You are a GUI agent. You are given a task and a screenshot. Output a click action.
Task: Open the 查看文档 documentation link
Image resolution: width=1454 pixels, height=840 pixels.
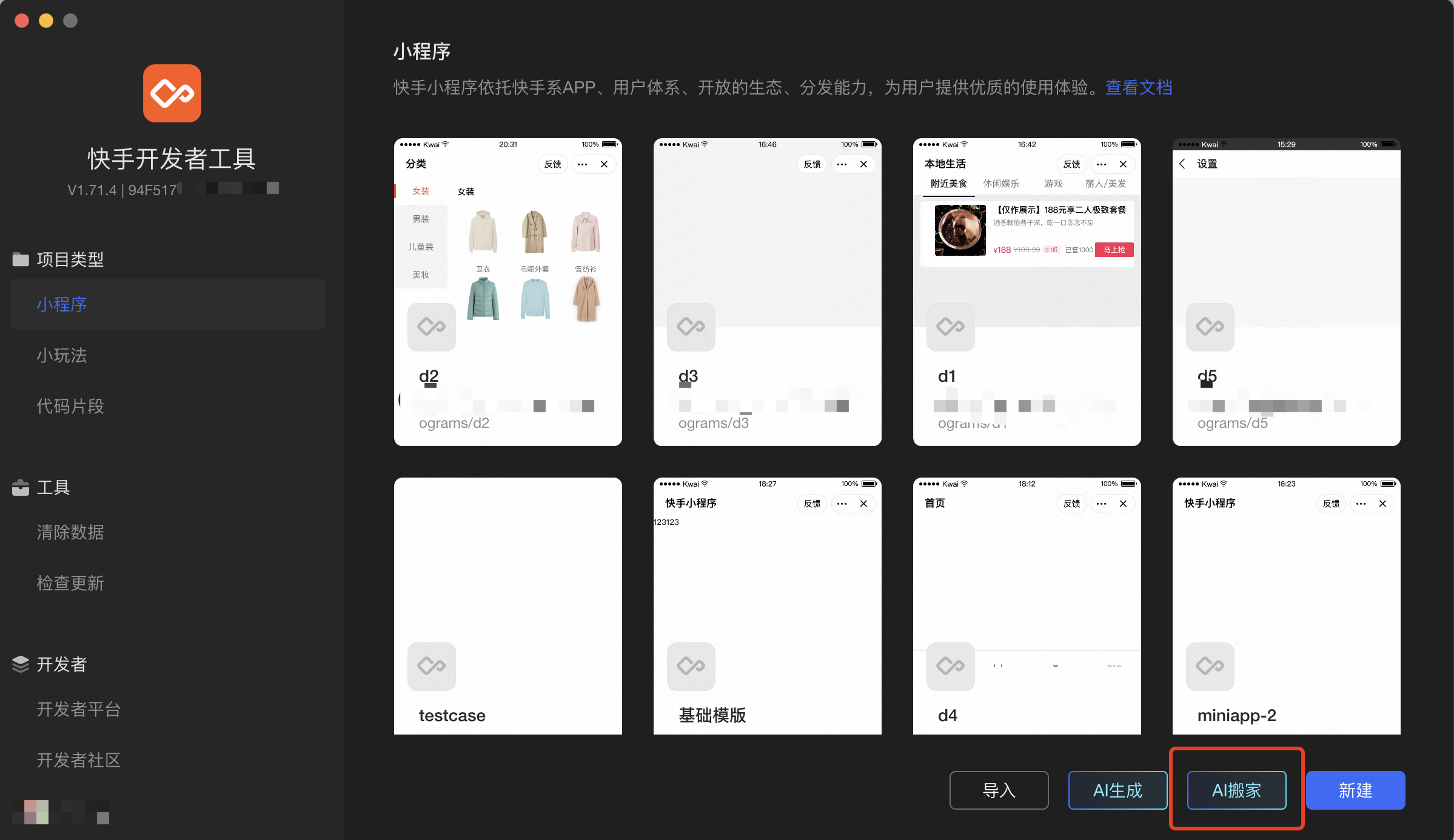point(1139,88)
